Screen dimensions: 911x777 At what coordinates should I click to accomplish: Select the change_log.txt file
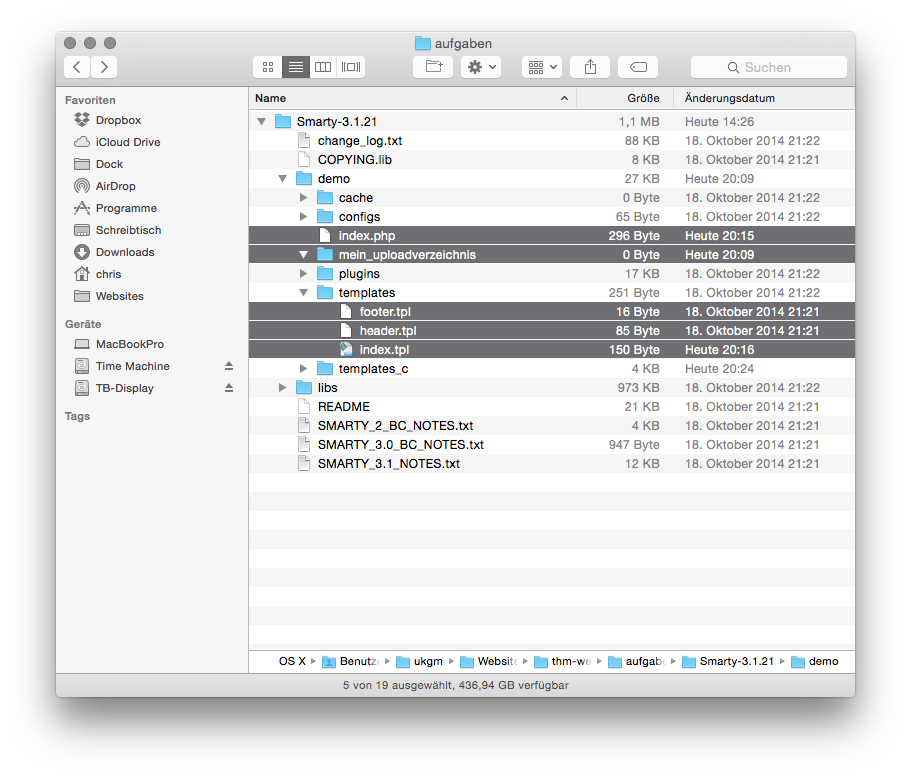pyautogui.click(x=552, y=141)
